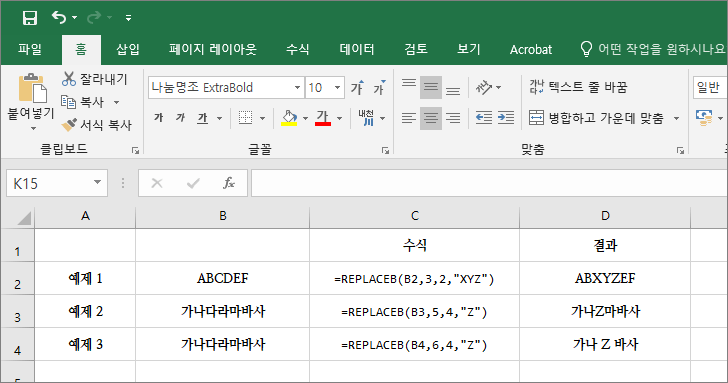Open the 검토 tab
728x383 pixels.
(x=416, y=49)
